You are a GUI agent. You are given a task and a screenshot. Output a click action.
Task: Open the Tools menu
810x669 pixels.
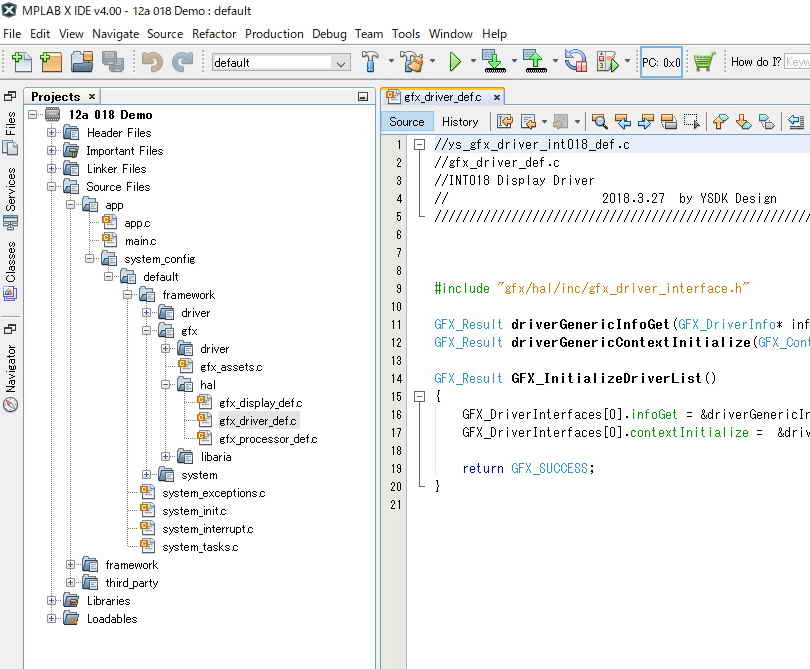click(x=406, y=34)
